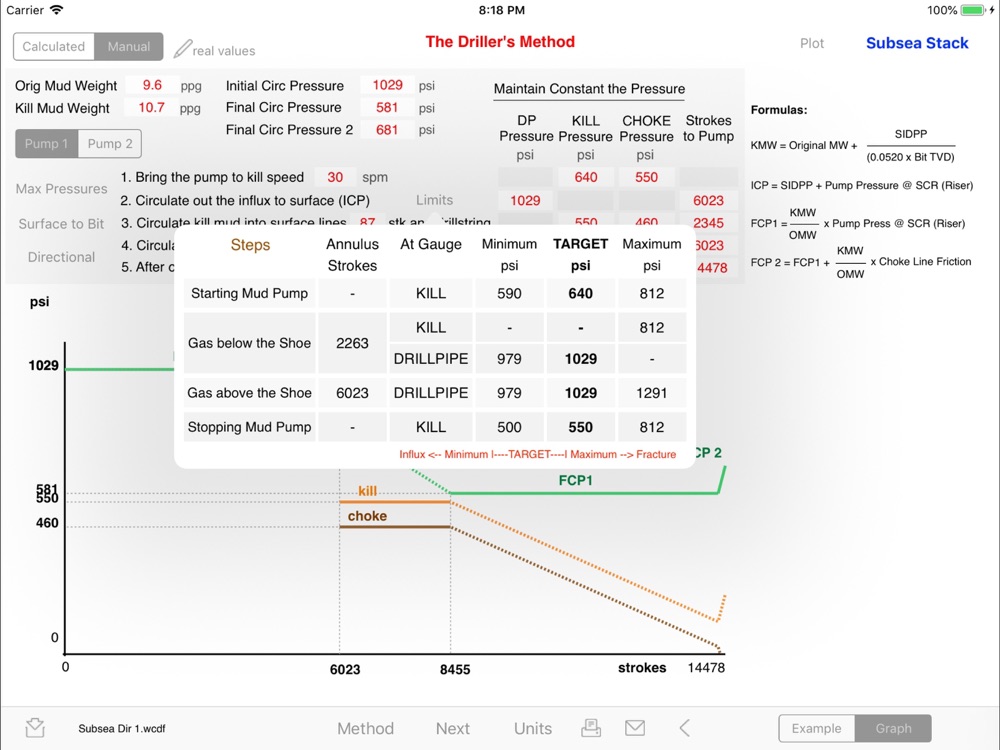The width and height of the screenshot is (1000, 750).
Task: Tap Maintain Constant the Pressure heading
Action: (589, 89)
